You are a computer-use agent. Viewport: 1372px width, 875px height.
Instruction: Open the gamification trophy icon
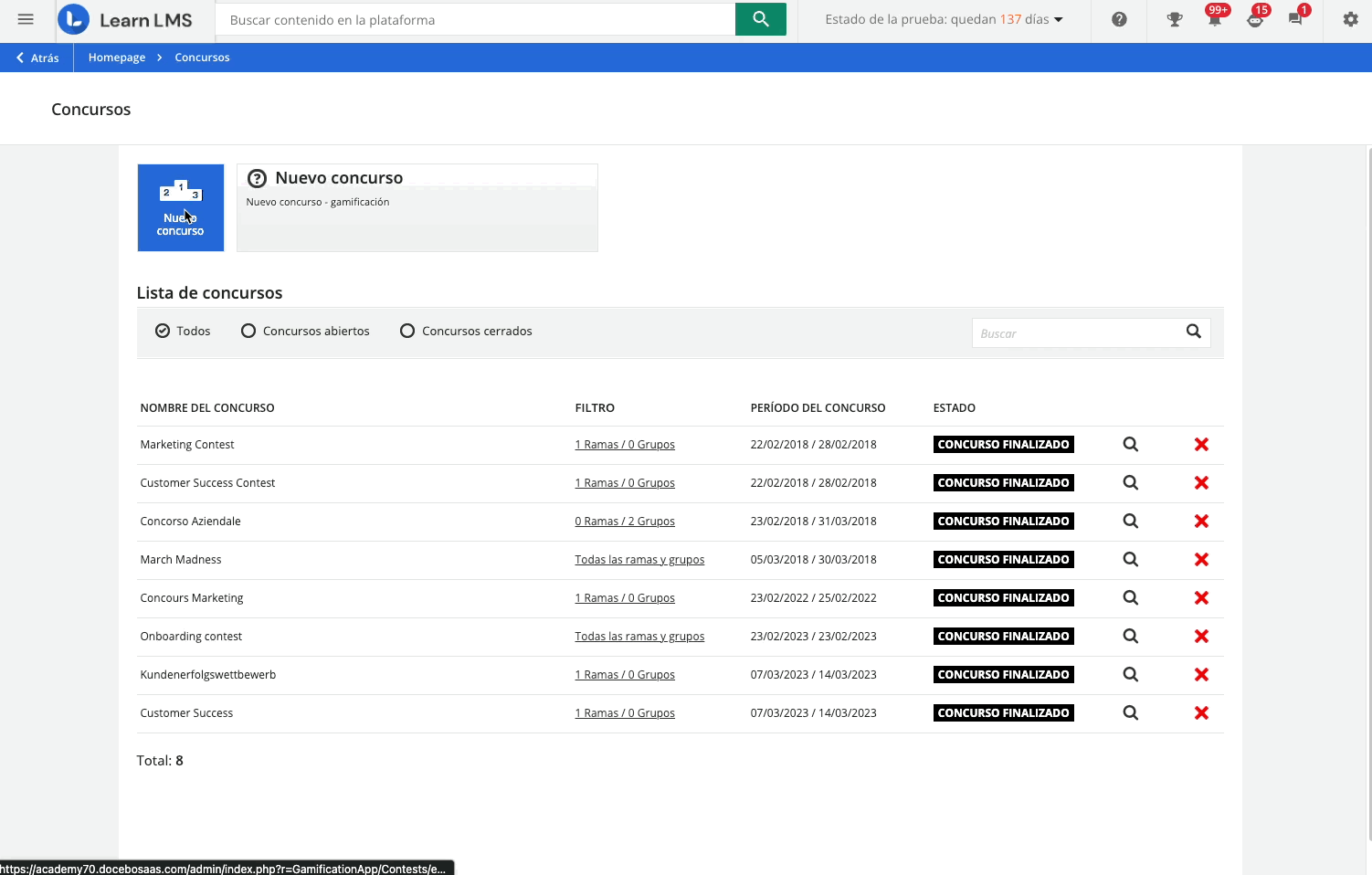(x=1175, y=19)
